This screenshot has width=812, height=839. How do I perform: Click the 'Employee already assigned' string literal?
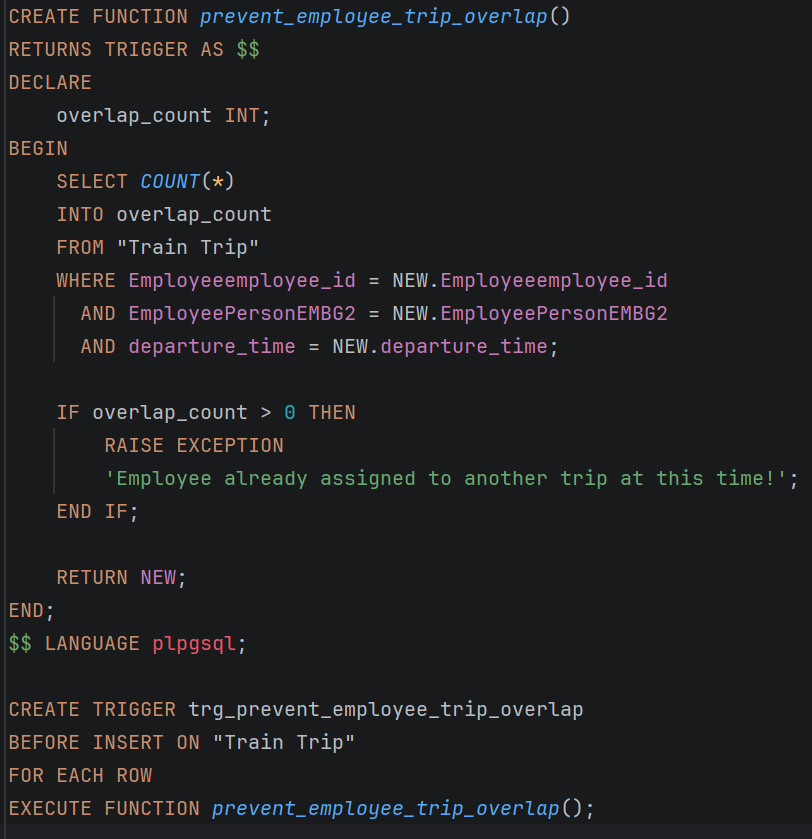(x=445, y=478)
